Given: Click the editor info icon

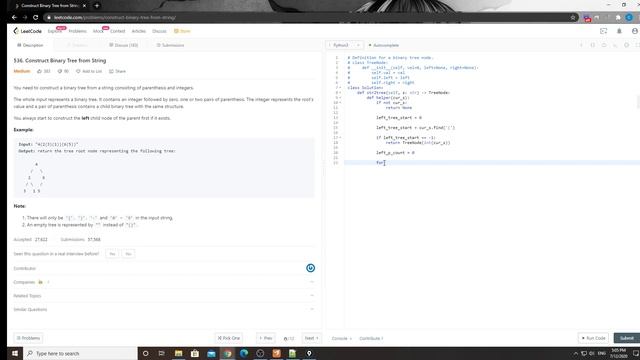Looking at the screenshot, I should click(581, 45).
